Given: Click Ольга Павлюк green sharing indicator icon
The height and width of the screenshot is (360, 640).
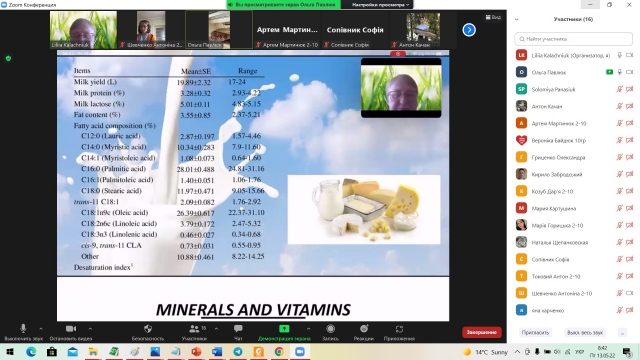Looking at the screenshot, I should pos(609,72).
